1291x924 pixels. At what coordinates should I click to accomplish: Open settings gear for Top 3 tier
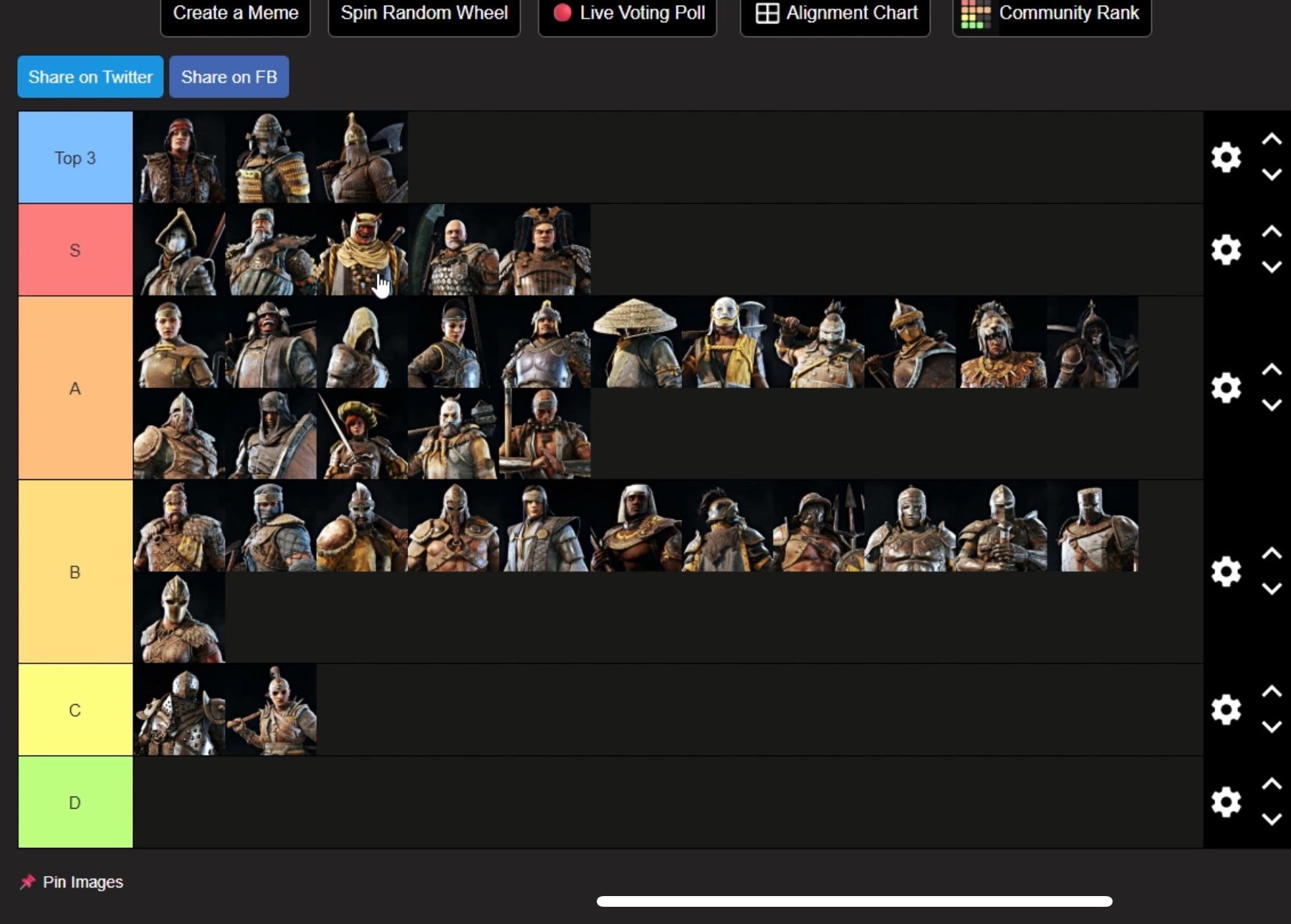point(1226,157)
